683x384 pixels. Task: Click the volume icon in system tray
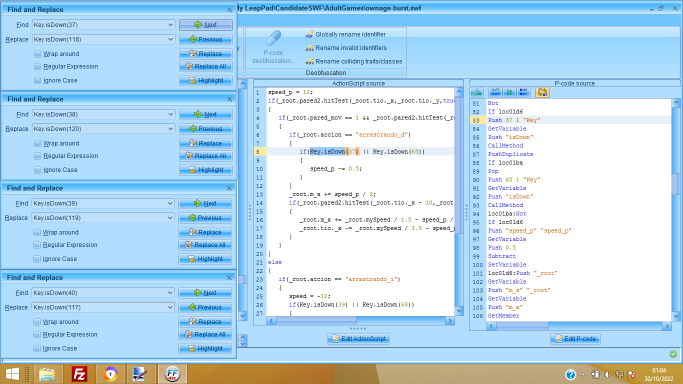(x=608, y=374)
